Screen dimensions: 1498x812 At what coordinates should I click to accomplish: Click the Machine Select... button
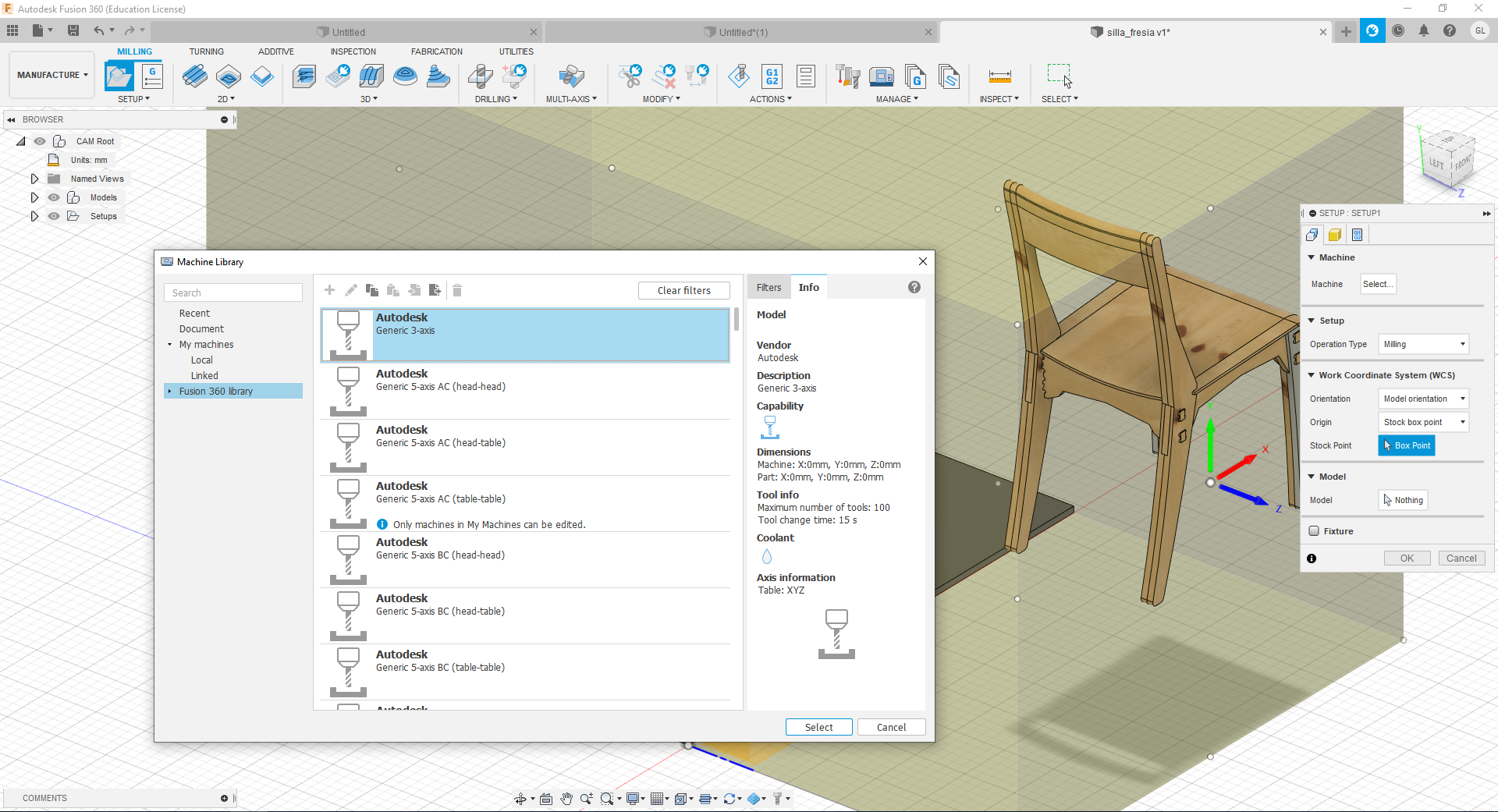pos(1377,284)
